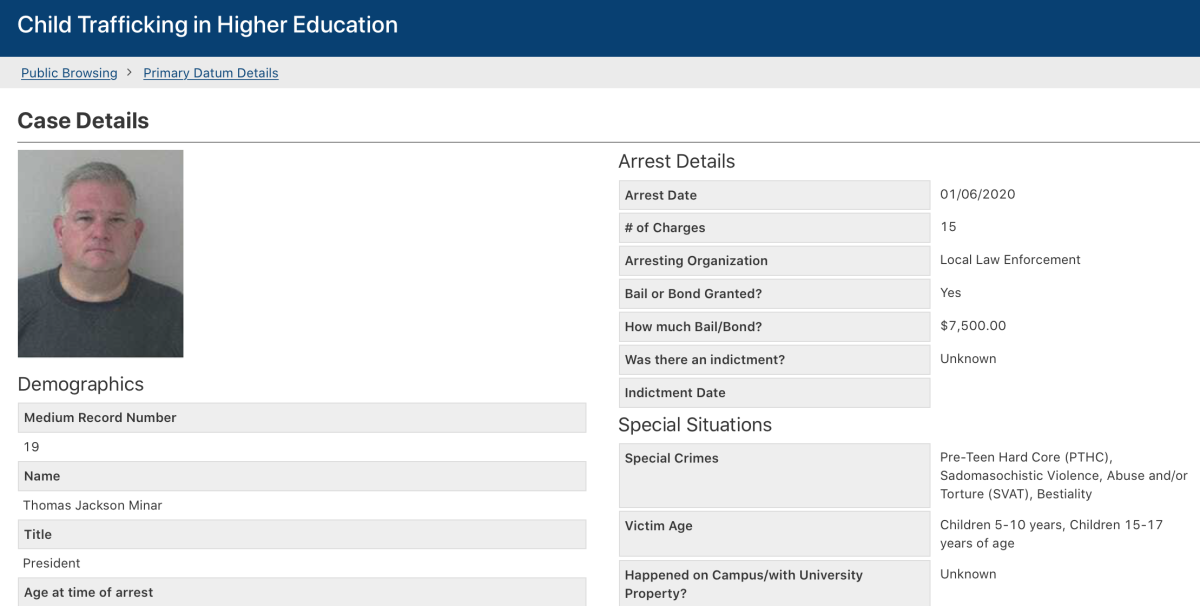Click the mugshot photo thumbnail

pos(100,254)
